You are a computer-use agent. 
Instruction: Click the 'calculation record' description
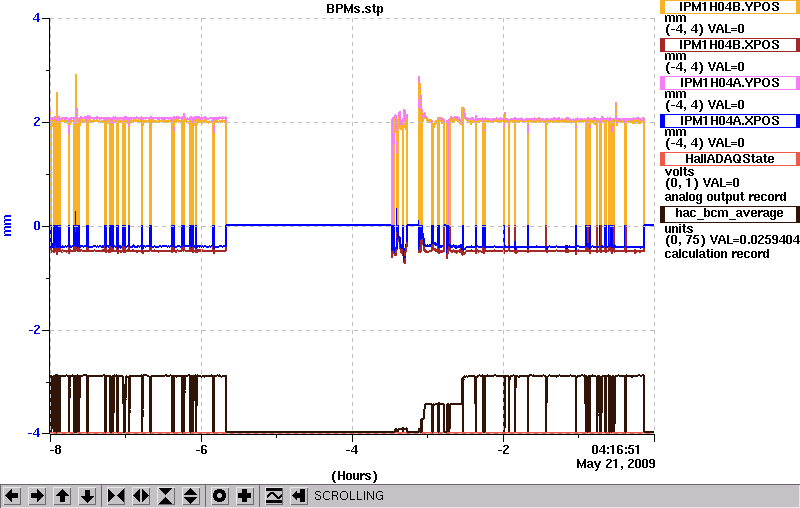(x=717, y=254)
